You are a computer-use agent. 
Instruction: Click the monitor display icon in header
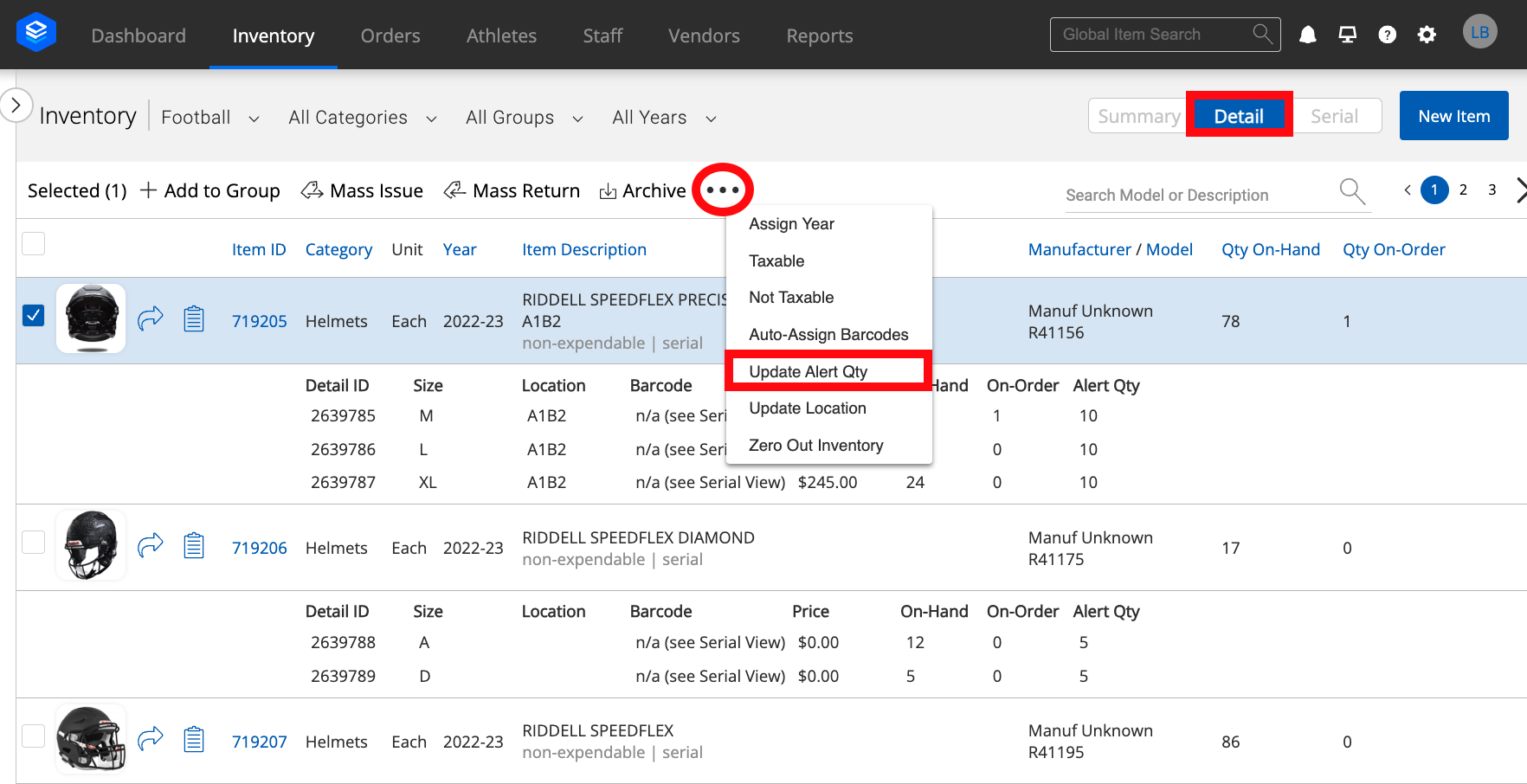(x=1348, y=35)
